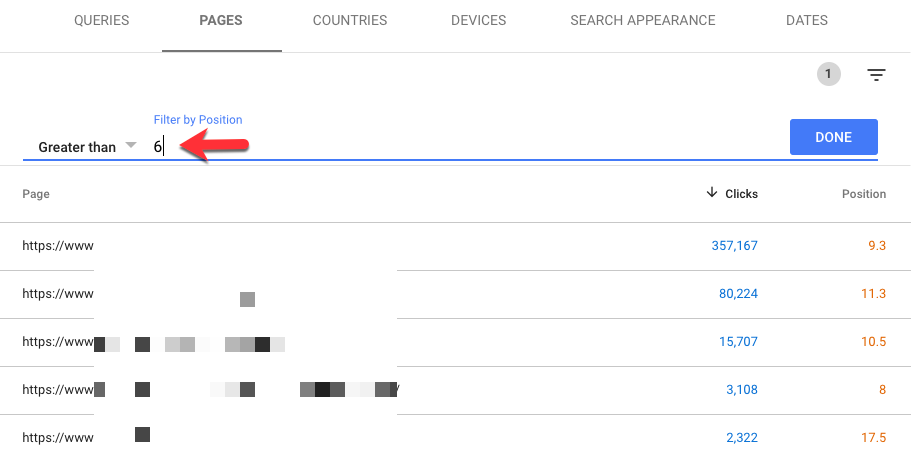Open the Devices tab
The width and height of the screenshot is (911, 457).
coord(479,20)
